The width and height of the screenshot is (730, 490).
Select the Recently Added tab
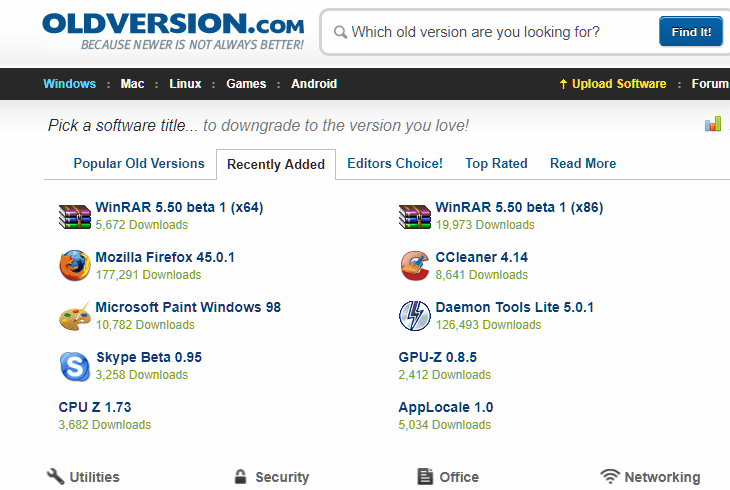point(276,164)
